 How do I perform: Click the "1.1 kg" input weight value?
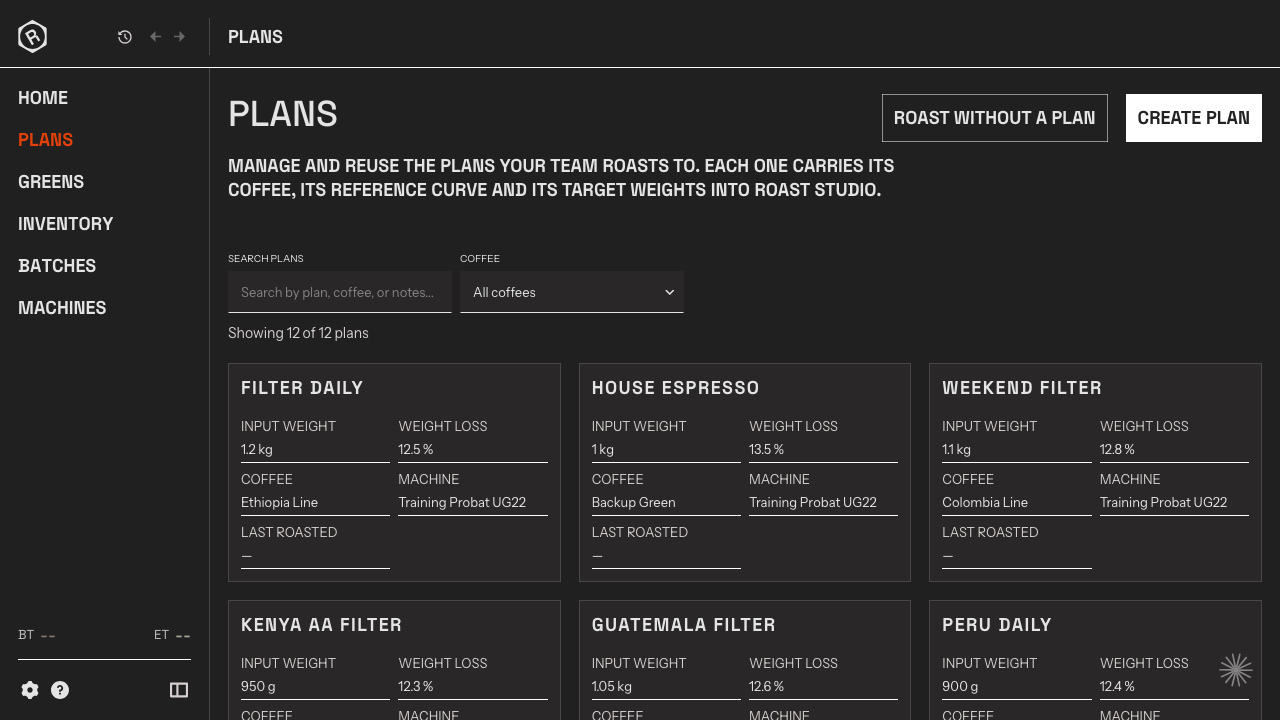coord(956,450)
